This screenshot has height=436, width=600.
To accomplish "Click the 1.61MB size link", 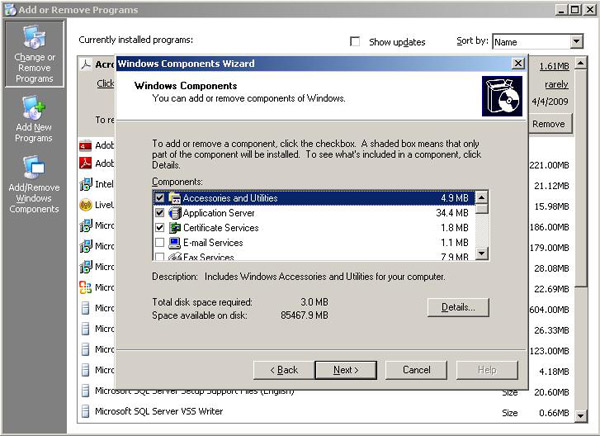I will (554, 67).
